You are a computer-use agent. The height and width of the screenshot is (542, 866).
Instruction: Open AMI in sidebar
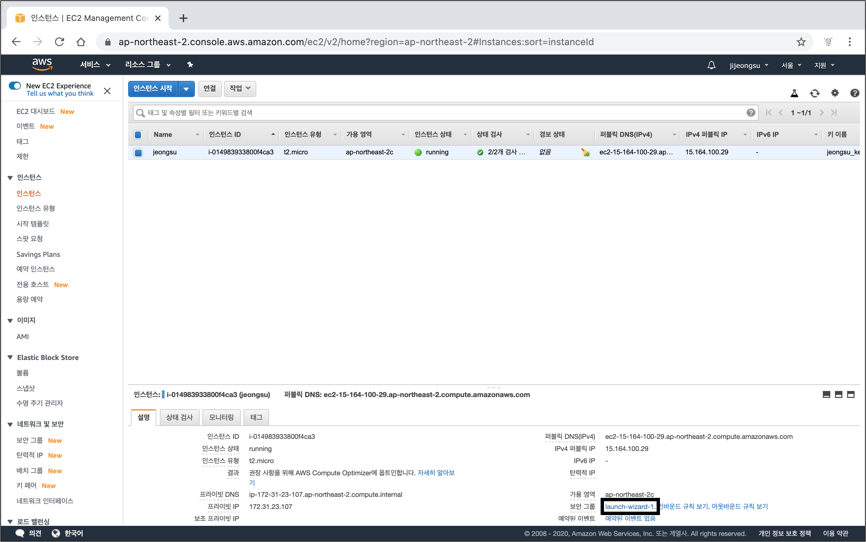coord(23,336)
